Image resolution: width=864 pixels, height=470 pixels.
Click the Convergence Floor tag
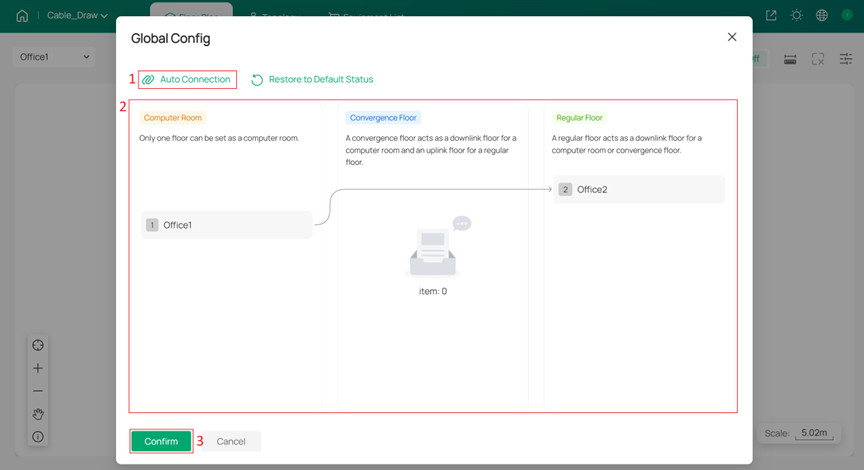383,118
